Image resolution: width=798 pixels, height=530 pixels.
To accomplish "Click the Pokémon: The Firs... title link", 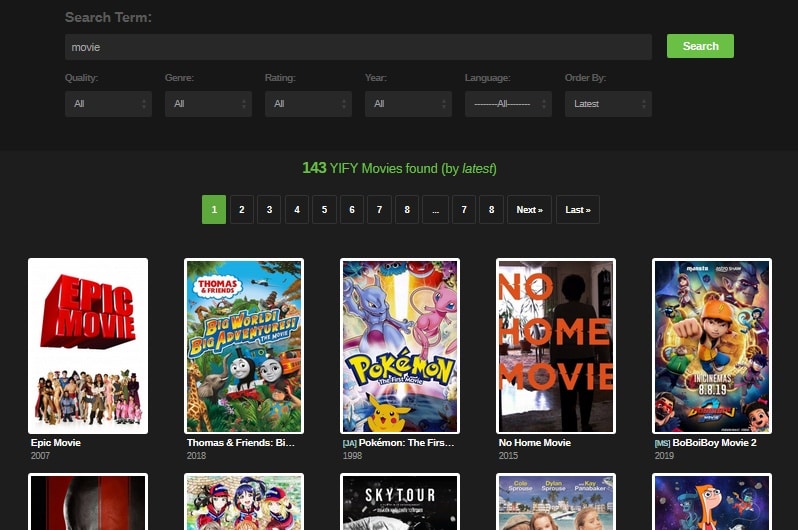I will tap(406, 442).
